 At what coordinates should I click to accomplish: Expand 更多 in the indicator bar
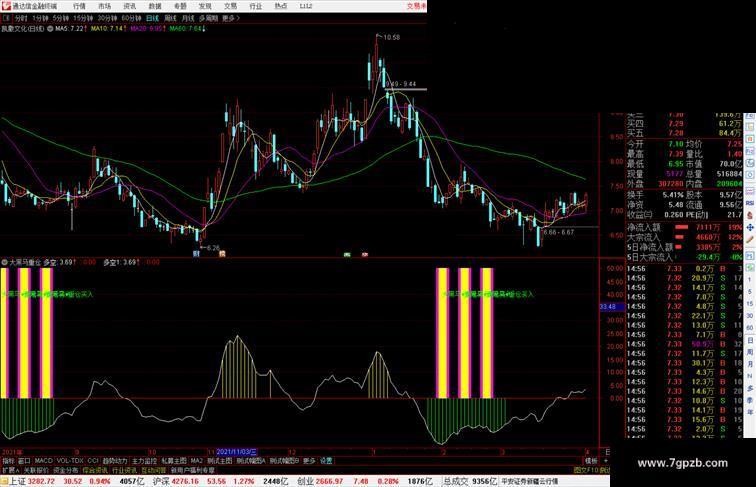(x=309, y=461)
